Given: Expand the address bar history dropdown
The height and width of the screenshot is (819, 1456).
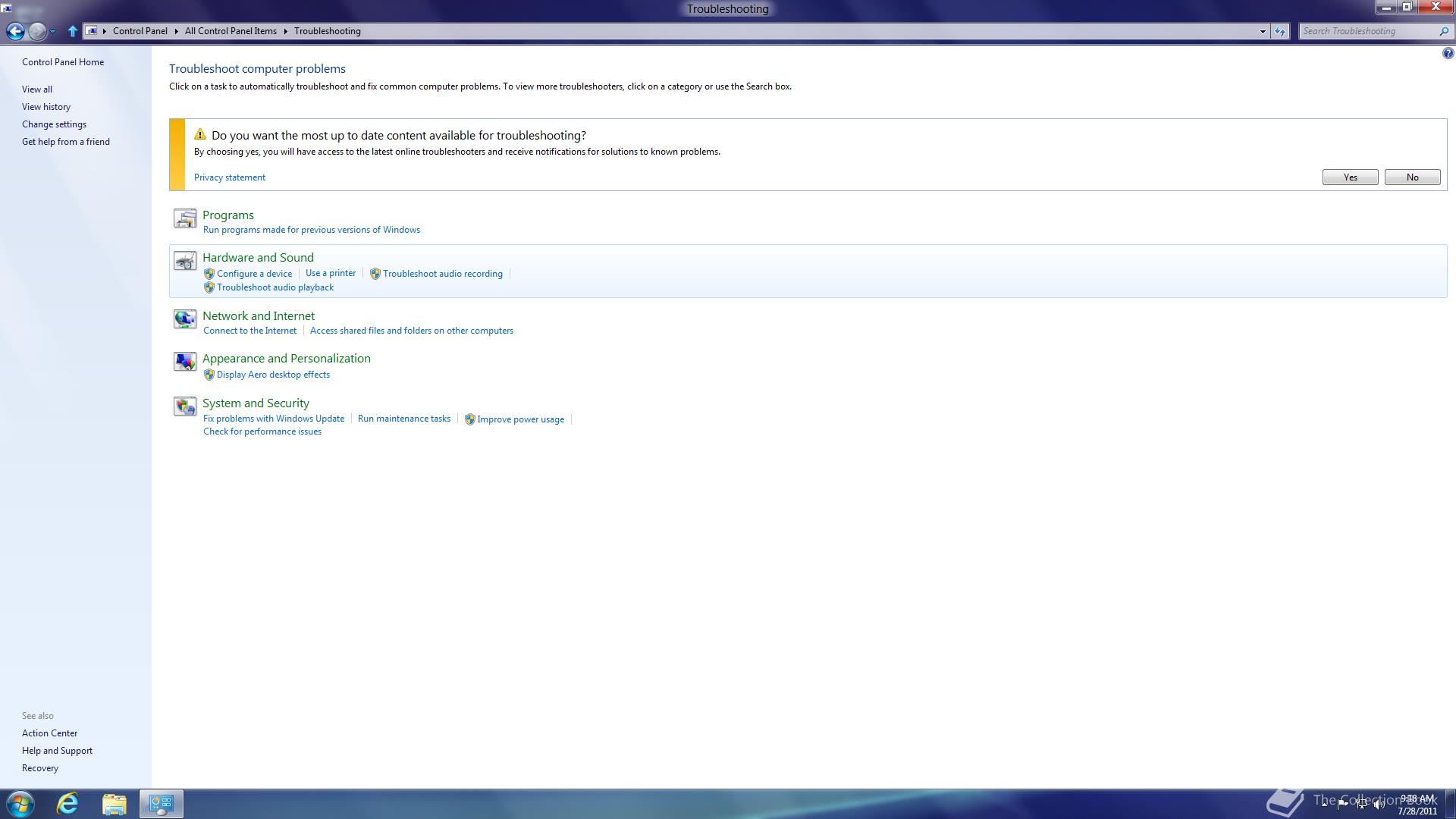Looking at the screenshot, I should click(1263, 31).
